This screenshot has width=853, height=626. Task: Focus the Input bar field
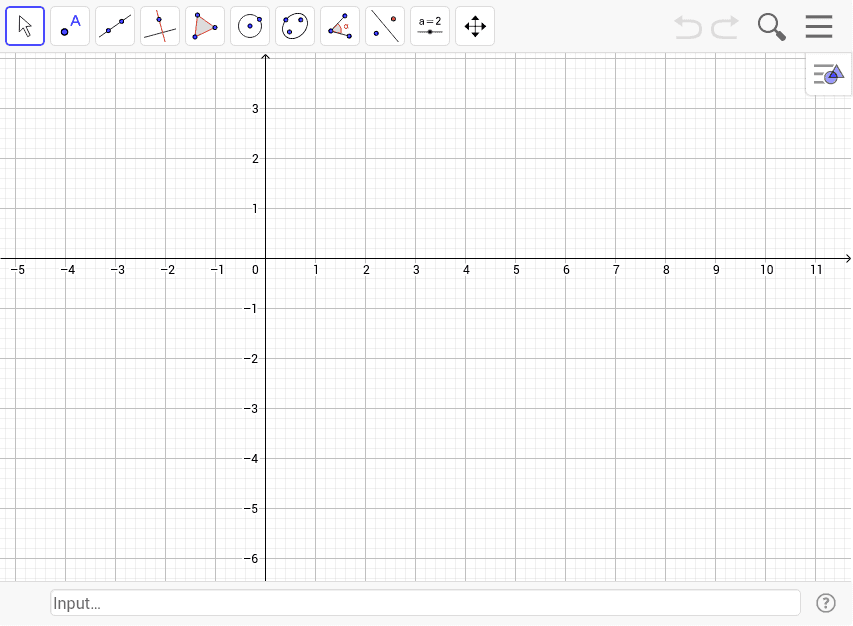[425, 603]
